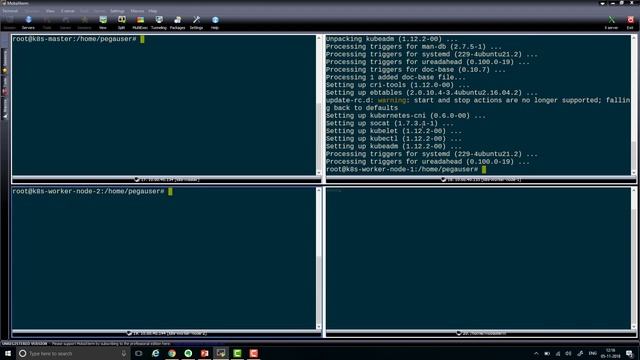Open the Help menu in menu bar
640x360 pixels.
(x=153, y=11)
